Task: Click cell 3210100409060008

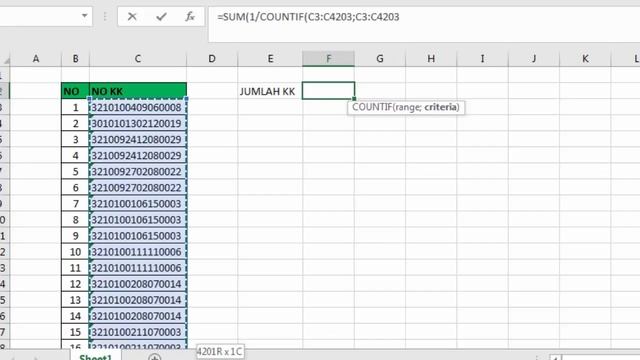Action: [x=138, y=107]
